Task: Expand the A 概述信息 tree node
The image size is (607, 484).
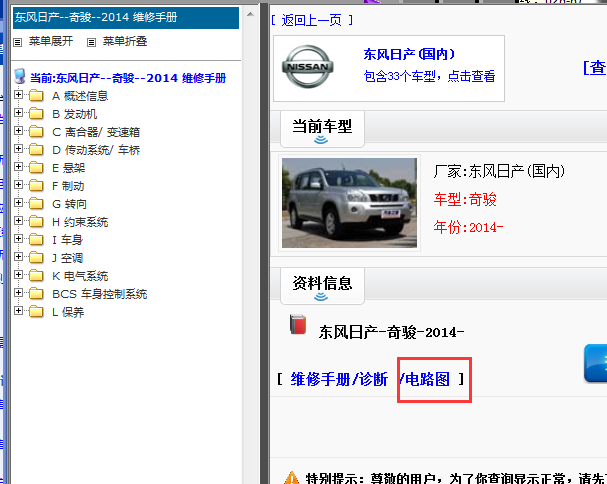Action: 18,94
